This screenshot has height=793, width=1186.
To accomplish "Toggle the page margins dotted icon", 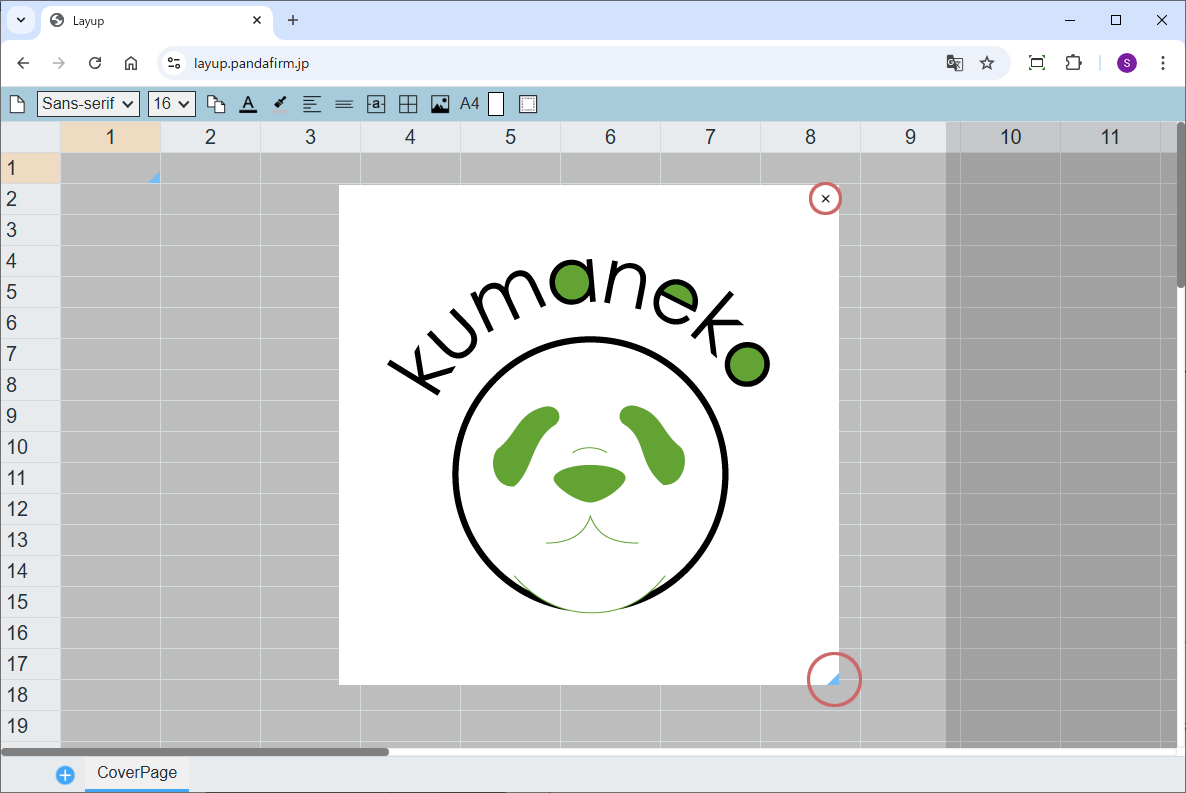I will (528, 104).
